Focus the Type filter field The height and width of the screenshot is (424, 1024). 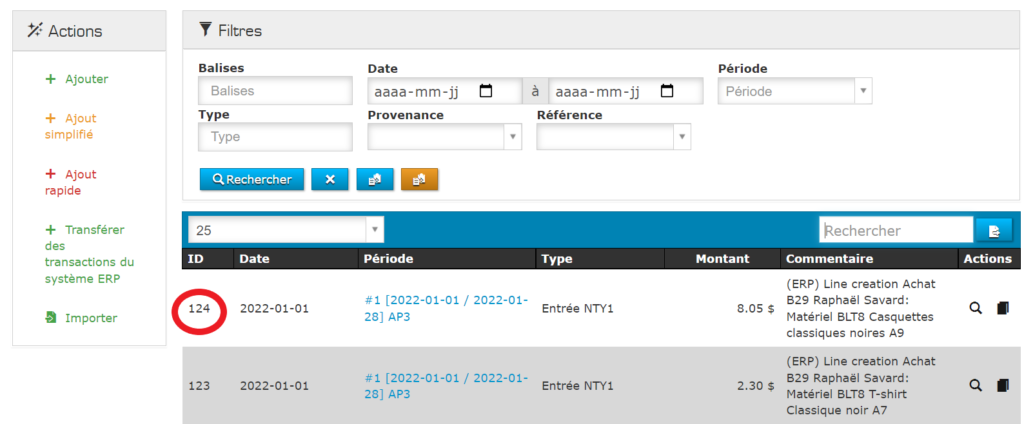[x=275, y=137]
